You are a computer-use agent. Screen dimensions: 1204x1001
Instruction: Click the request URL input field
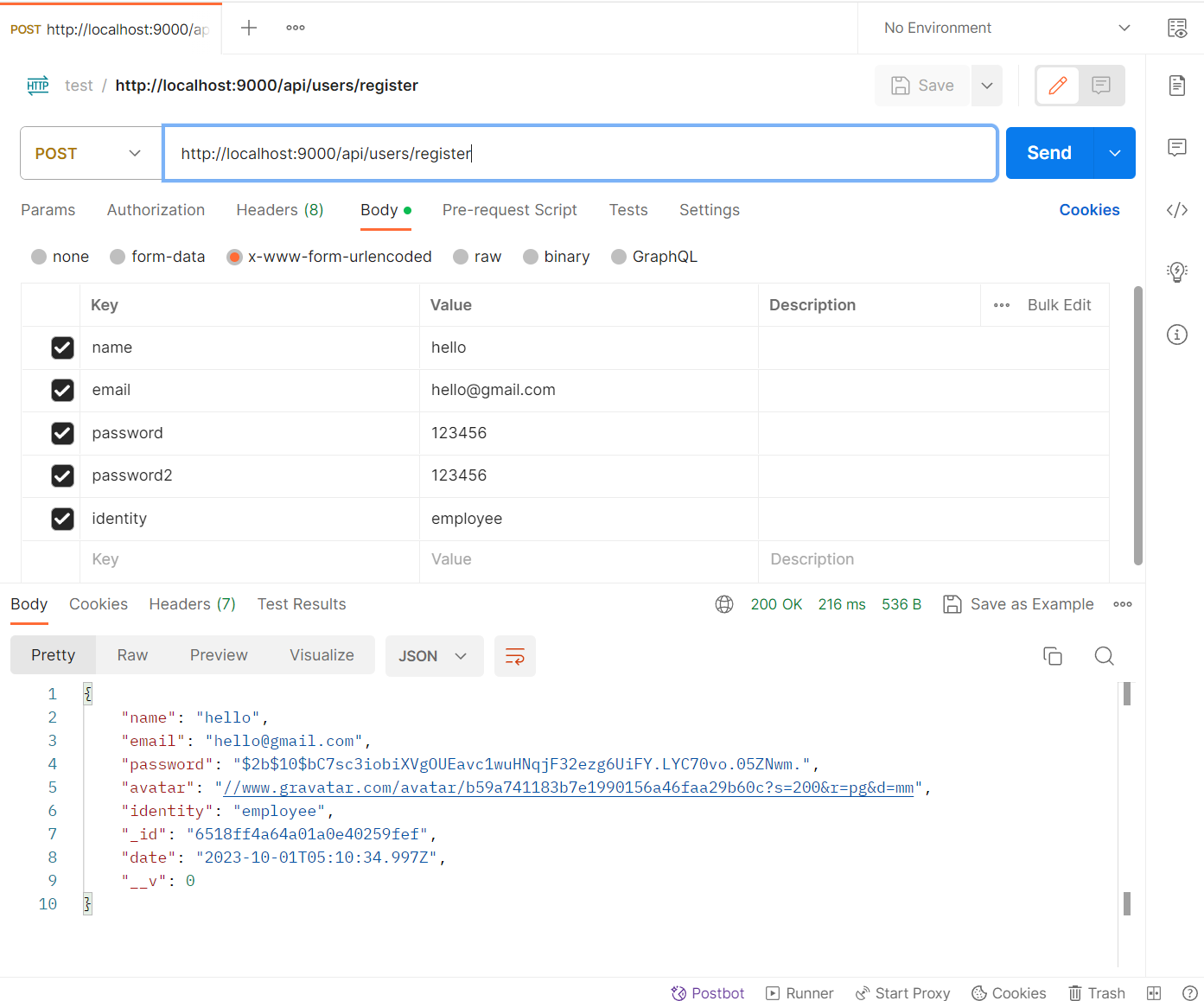pos(579,153)
